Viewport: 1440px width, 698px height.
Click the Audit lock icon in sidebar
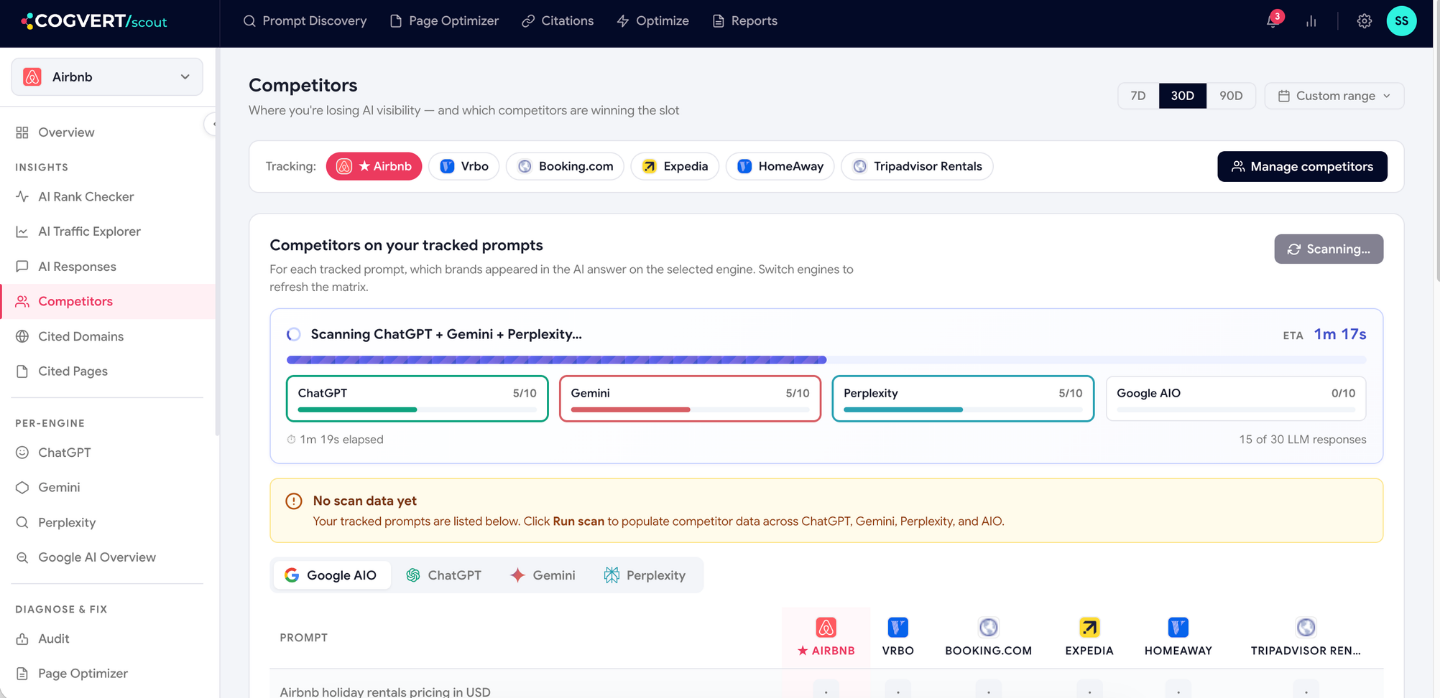[x=22, y=638]
